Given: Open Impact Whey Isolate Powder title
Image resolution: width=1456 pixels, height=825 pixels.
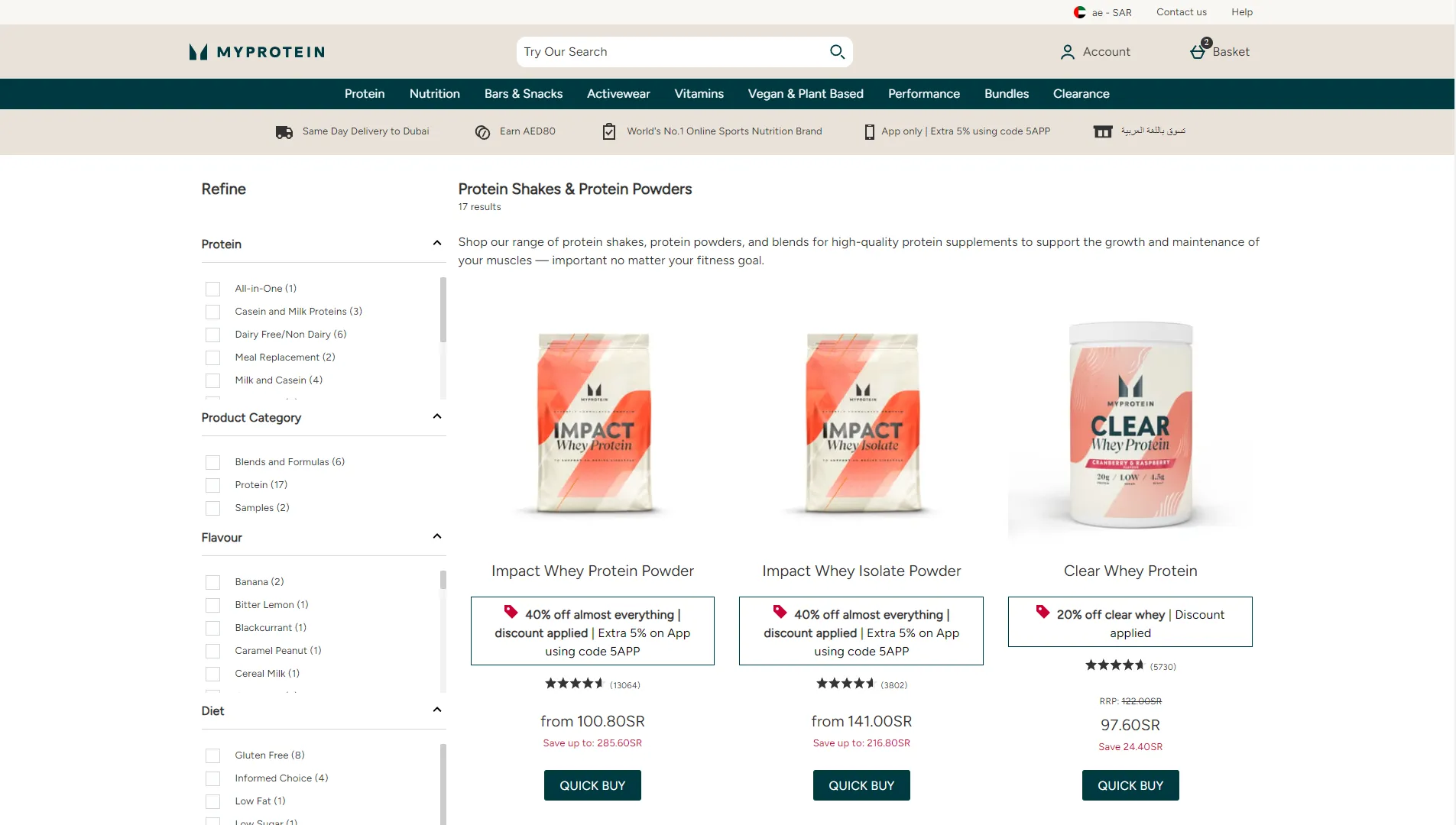Looking at the screenshot, I should 861,571.
